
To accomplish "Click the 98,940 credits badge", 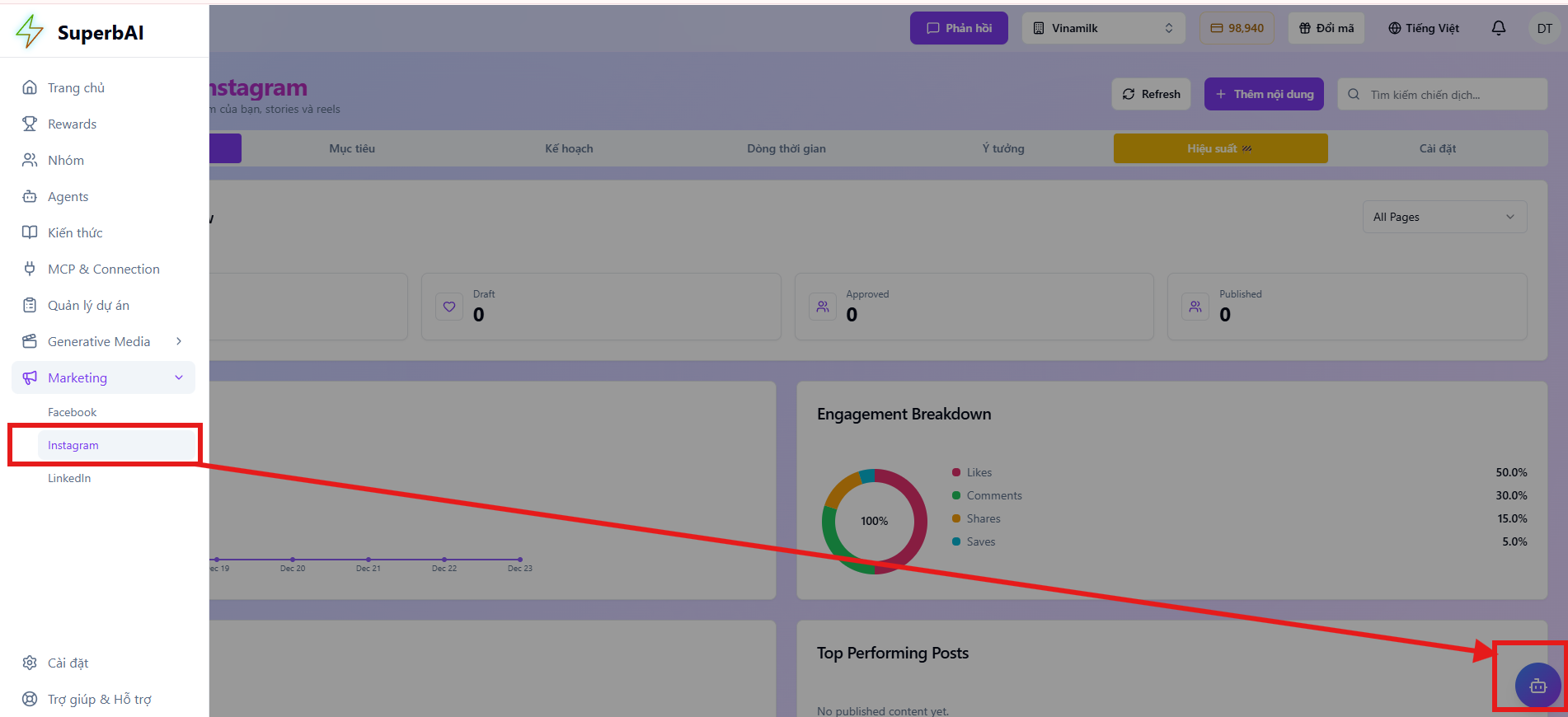I will 1237,28.
